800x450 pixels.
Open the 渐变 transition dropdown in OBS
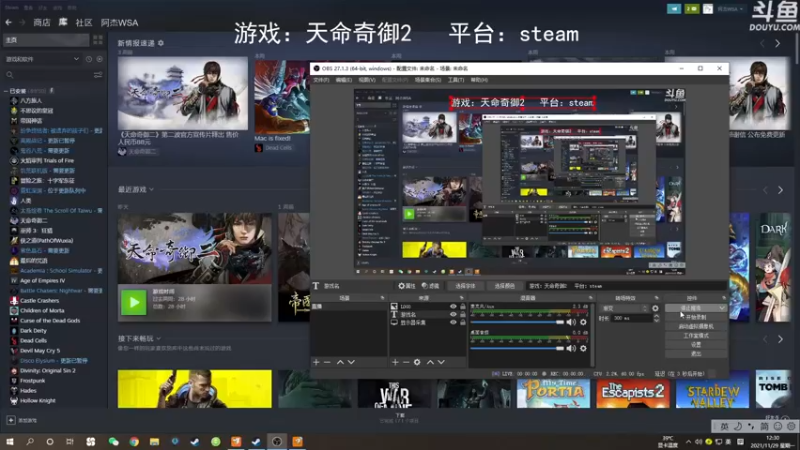pyautogui.click(x=625, y=308)
